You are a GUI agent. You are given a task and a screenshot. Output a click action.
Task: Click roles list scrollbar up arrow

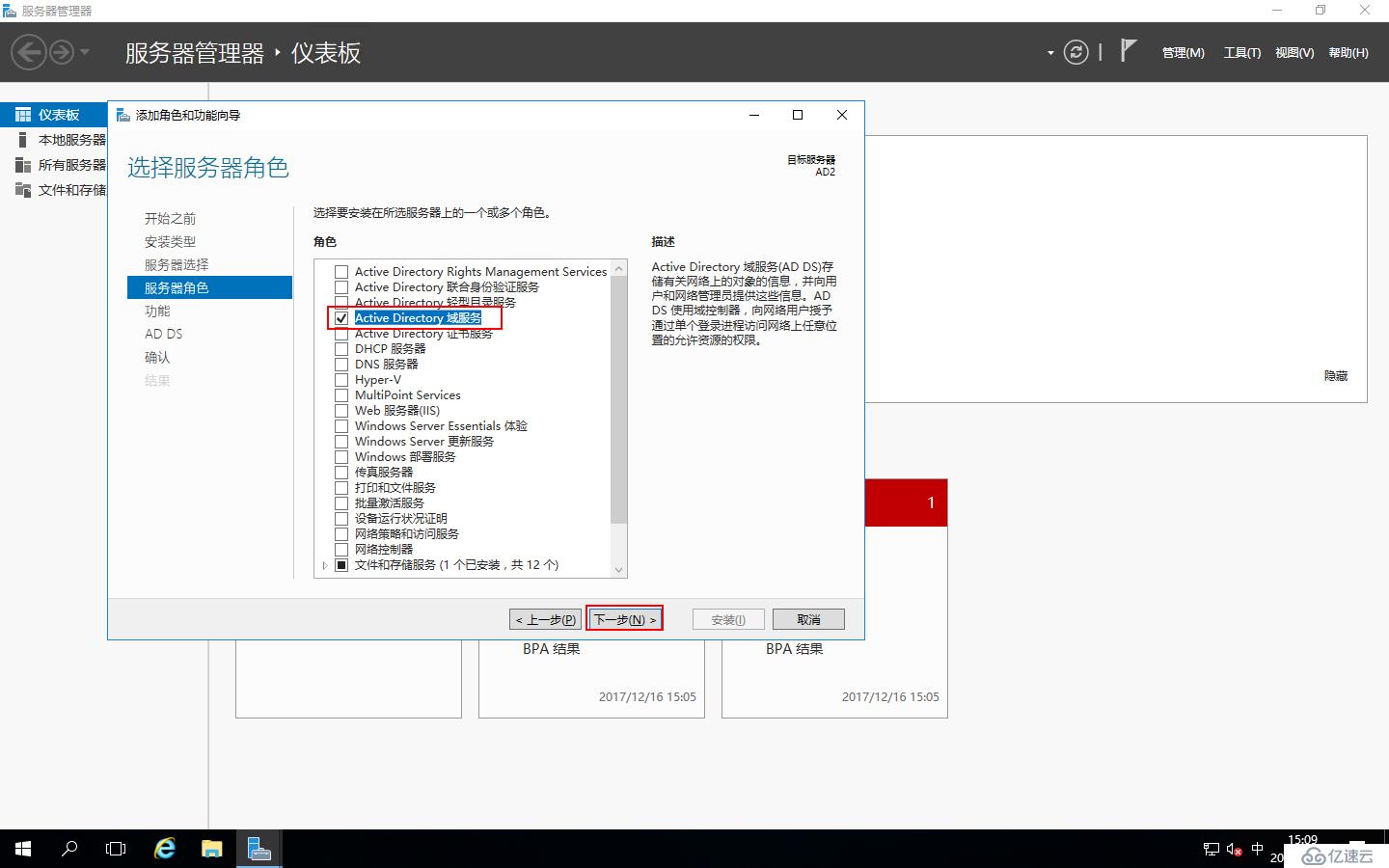coord(619,267)
